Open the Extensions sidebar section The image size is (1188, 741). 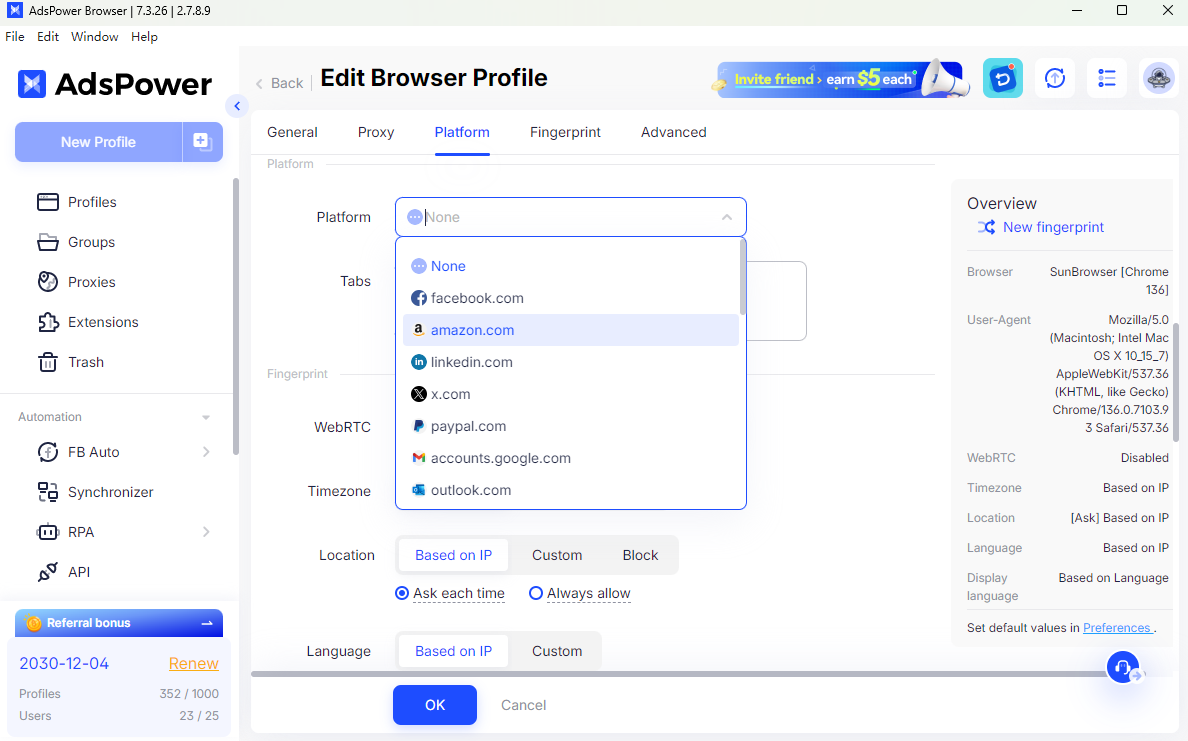(x=103, y=322)
